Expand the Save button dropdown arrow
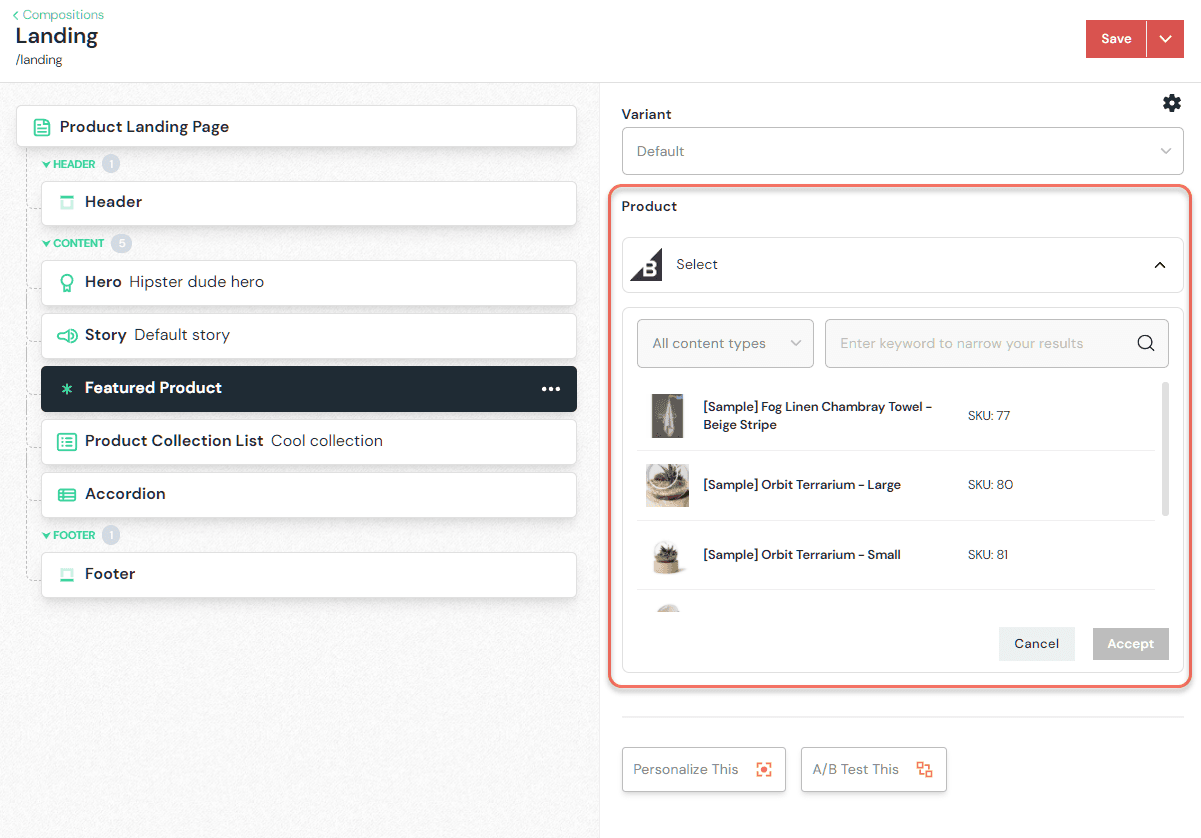 (x=1165, y=38)
